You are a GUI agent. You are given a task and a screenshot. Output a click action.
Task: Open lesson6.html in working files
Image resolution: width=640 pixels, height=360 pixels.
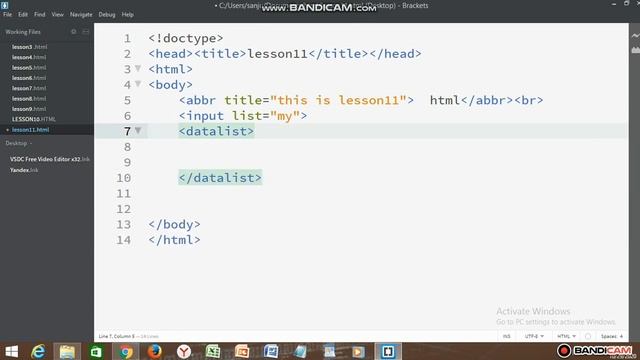pyautogui.click(x=29, y=78)
